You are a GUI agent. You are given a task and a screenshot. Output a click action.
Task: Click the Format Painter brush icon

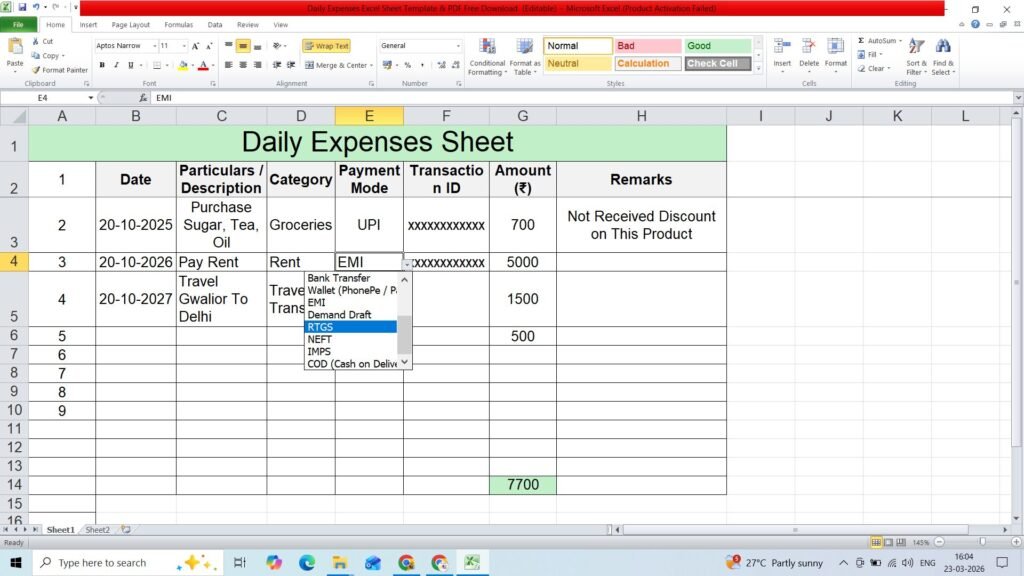pos(37,70)
